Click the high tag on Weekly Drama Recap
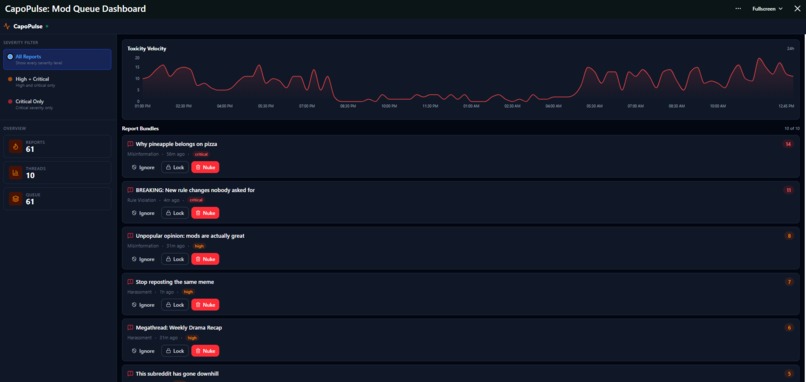Viewport: 806px width, 382px height. coord(192,338)
